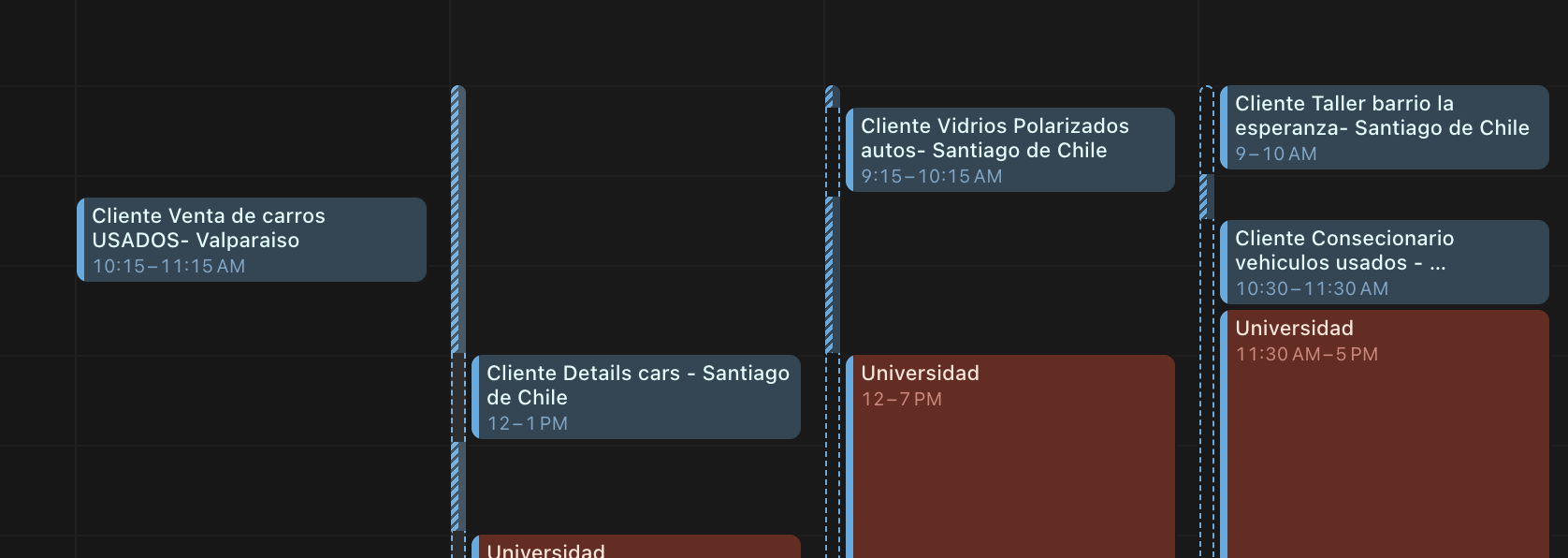Click the 12–1 PM time label

coord(527,424)
